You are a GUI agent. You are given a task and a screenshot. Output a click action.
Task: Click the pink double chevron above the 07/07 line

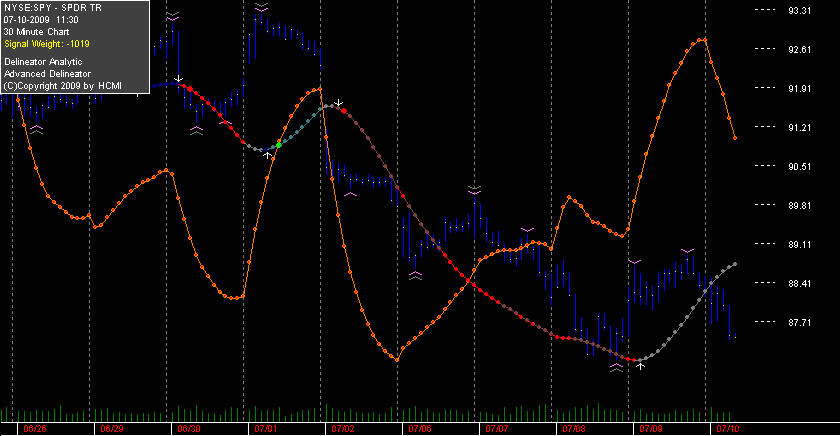[474, 189]
